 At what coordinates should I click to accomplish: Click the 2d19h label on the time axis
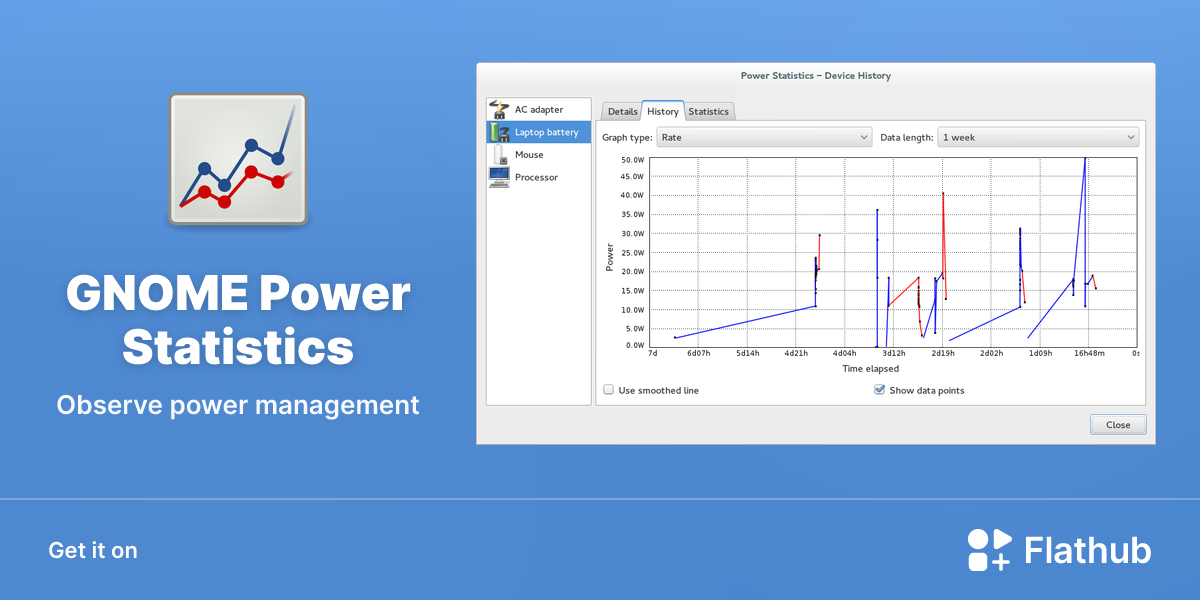click(942, 353)
